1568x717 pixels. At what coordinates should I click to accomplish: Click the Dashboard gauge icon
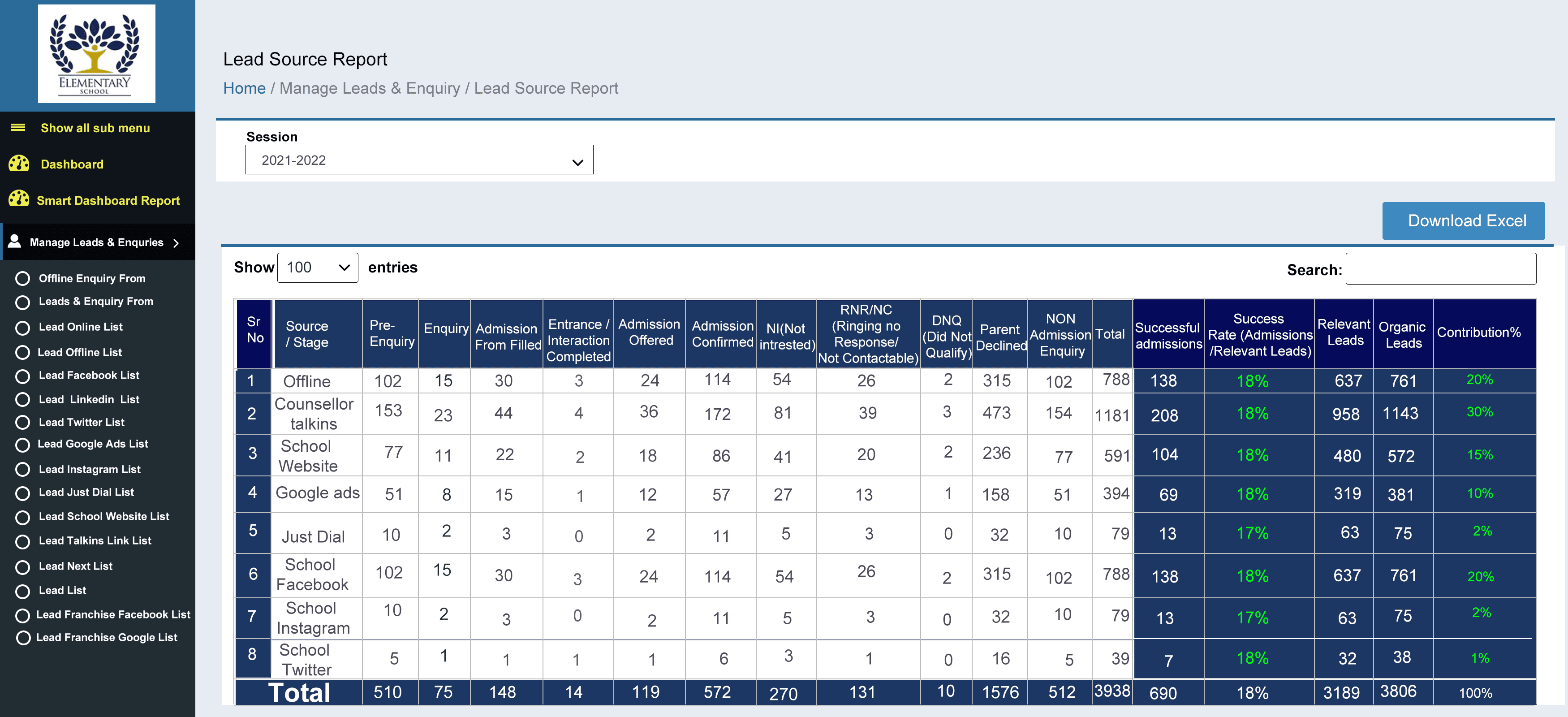point(19,164)
